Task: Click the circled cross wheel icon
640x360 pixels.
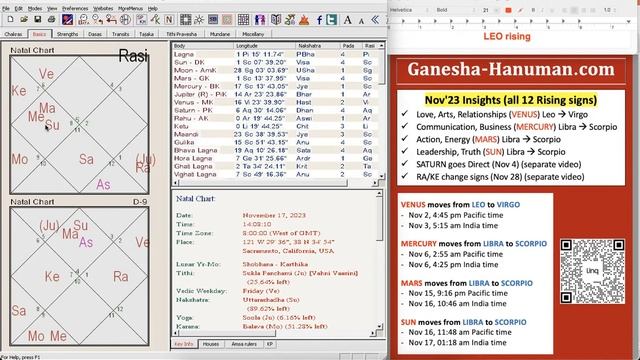Action: (125, 20)
